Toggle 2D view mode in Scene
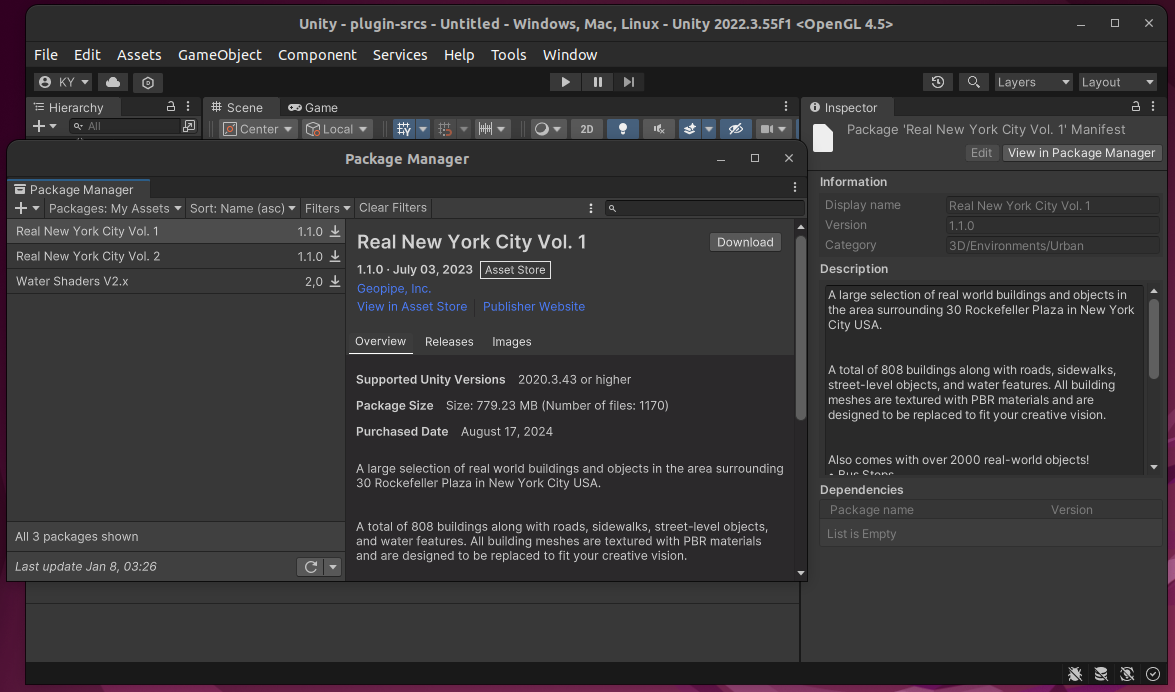The height and width of the screenshot is (692, 1175). click(x=587, y=129)
